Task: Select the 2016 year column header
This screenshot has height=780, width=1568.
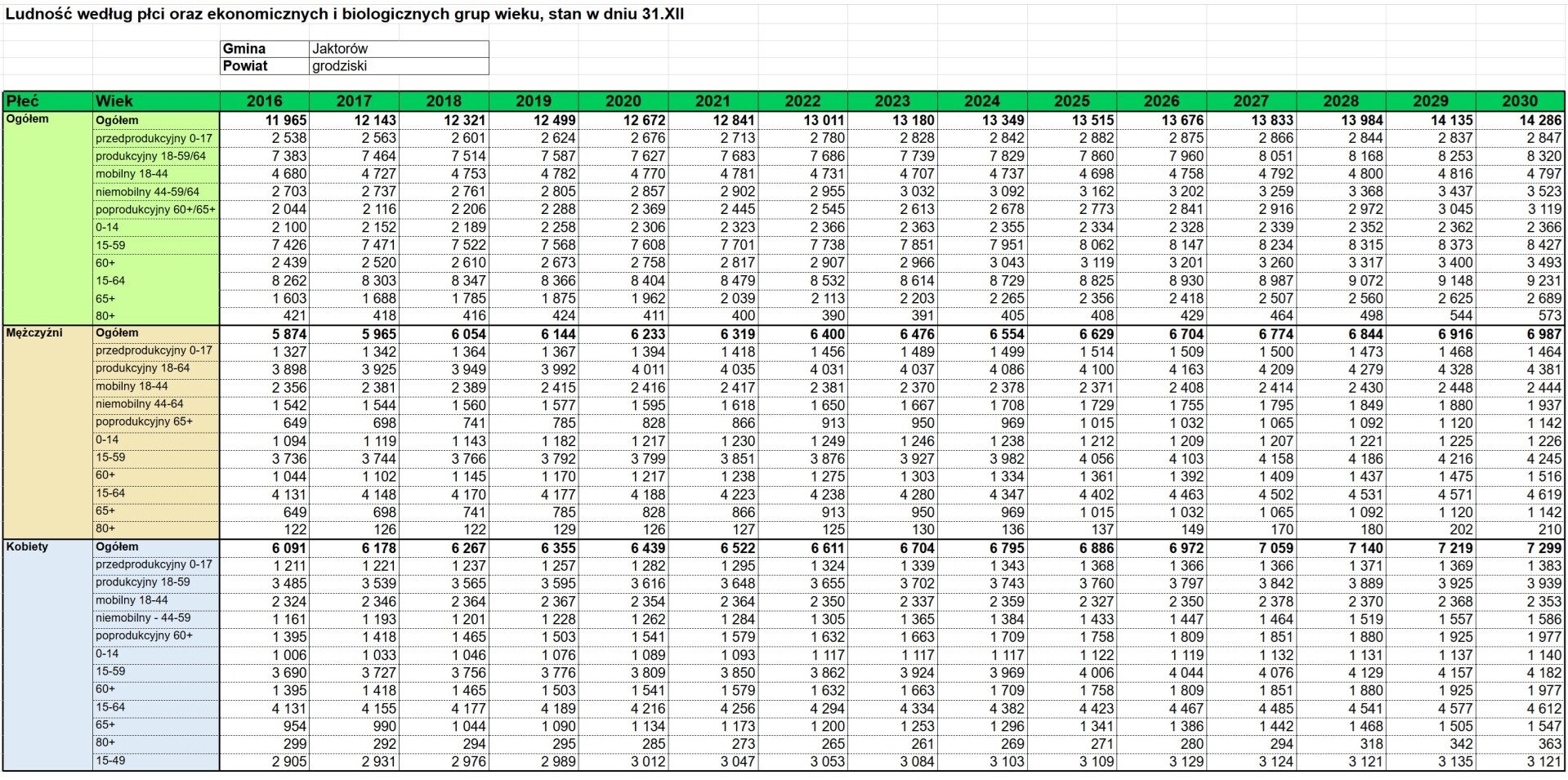Action: coord(265,101)
